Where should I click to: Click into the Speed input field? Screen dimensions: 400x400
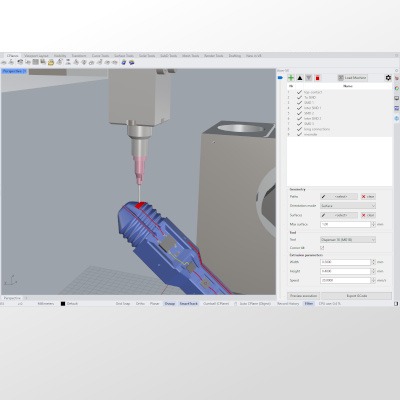345,281
